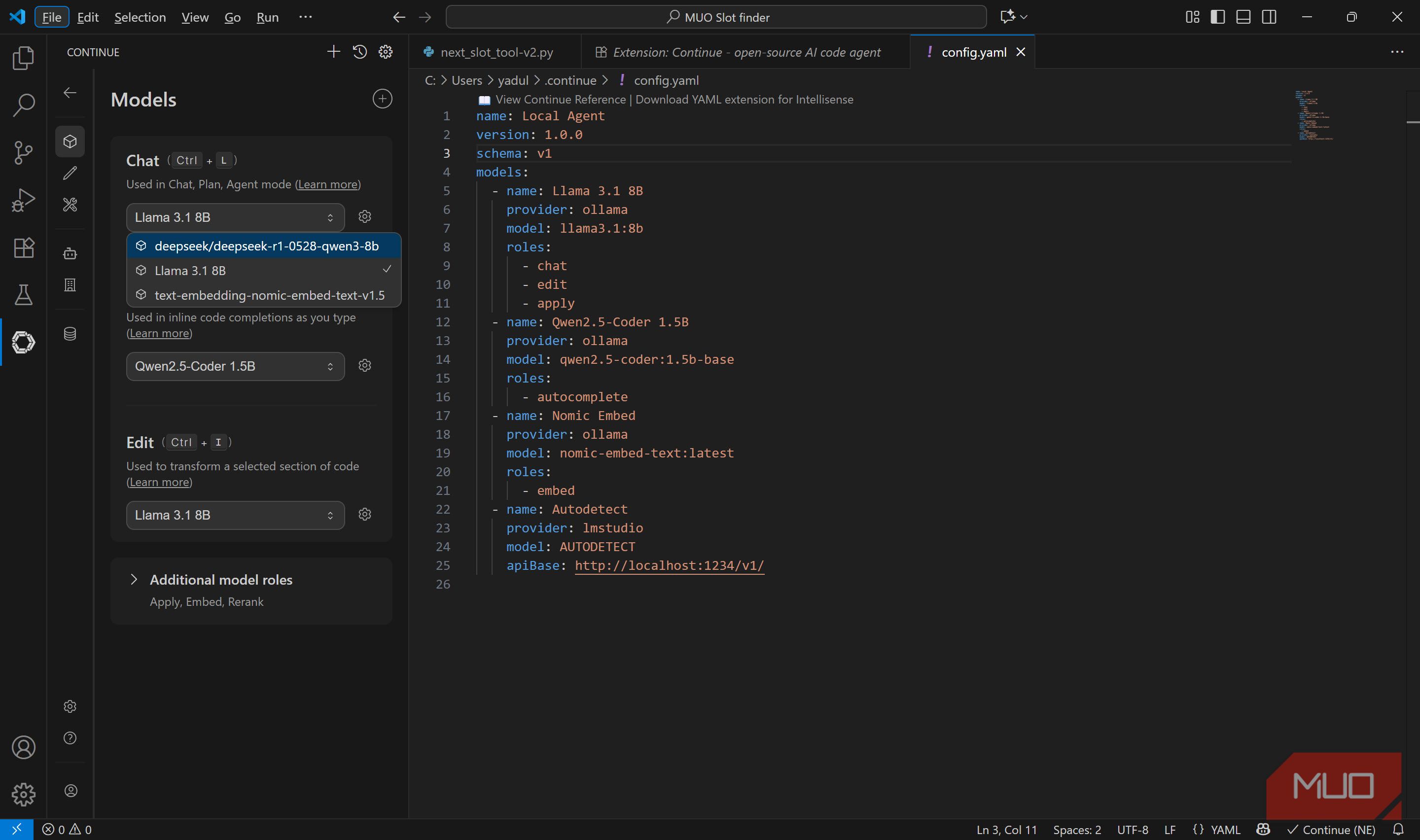Open the Search view in activity bar
Screen dimensions: 1420x840
click(23, 105)
